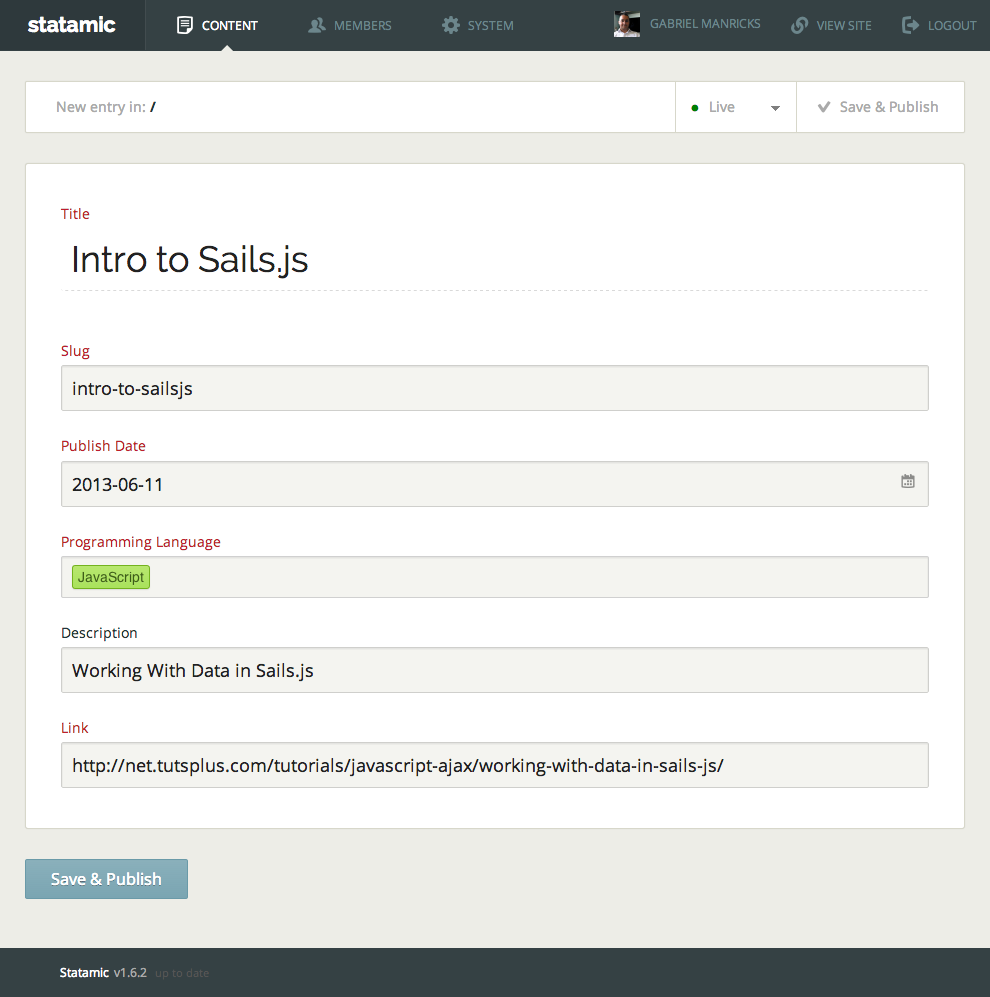The width and height of the screenshot is (990, 997).
Task: Click the Members people icon
Action: coord(317,25)
